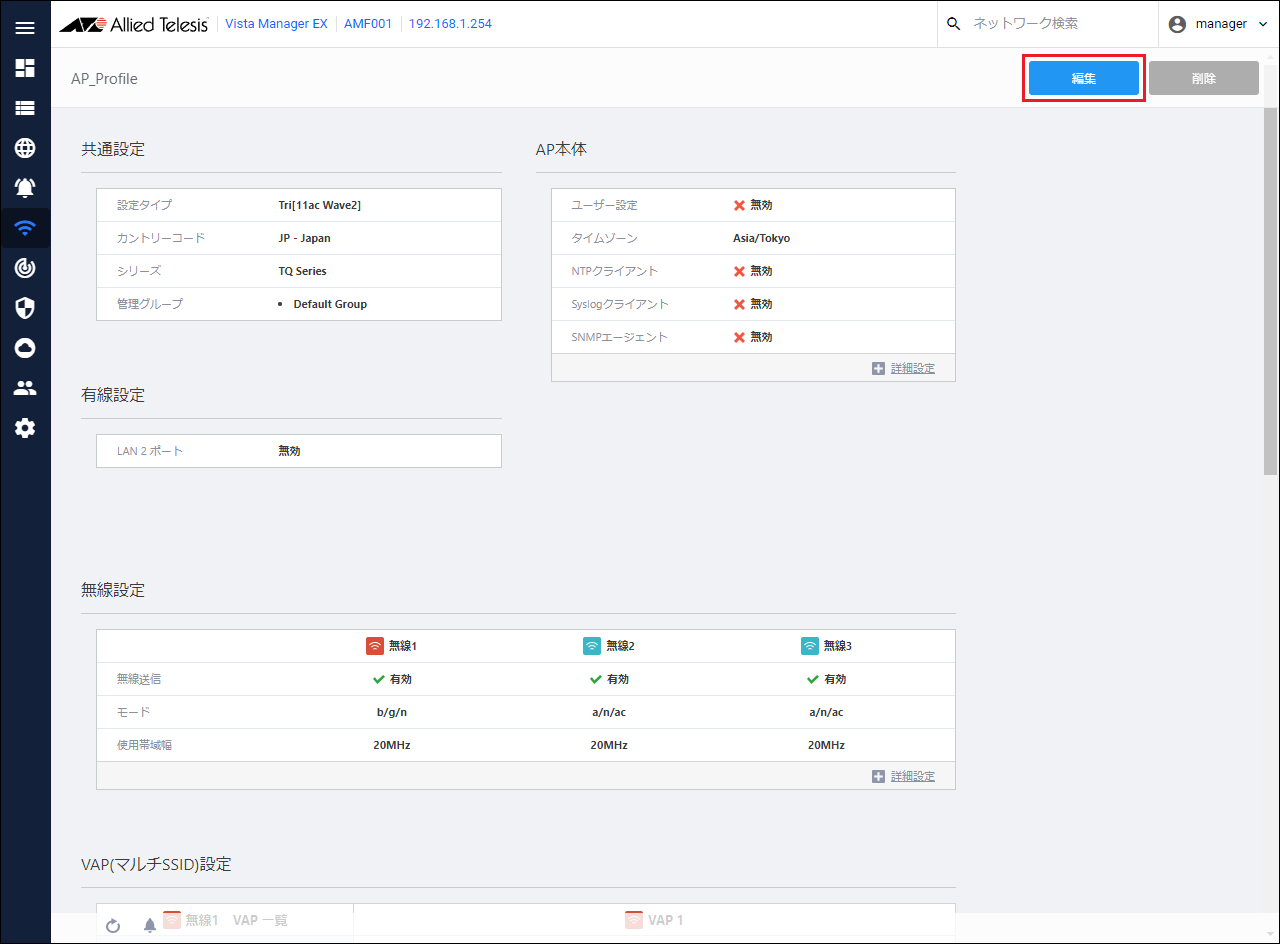Open the cloud sidebar icon

point(25,348)
